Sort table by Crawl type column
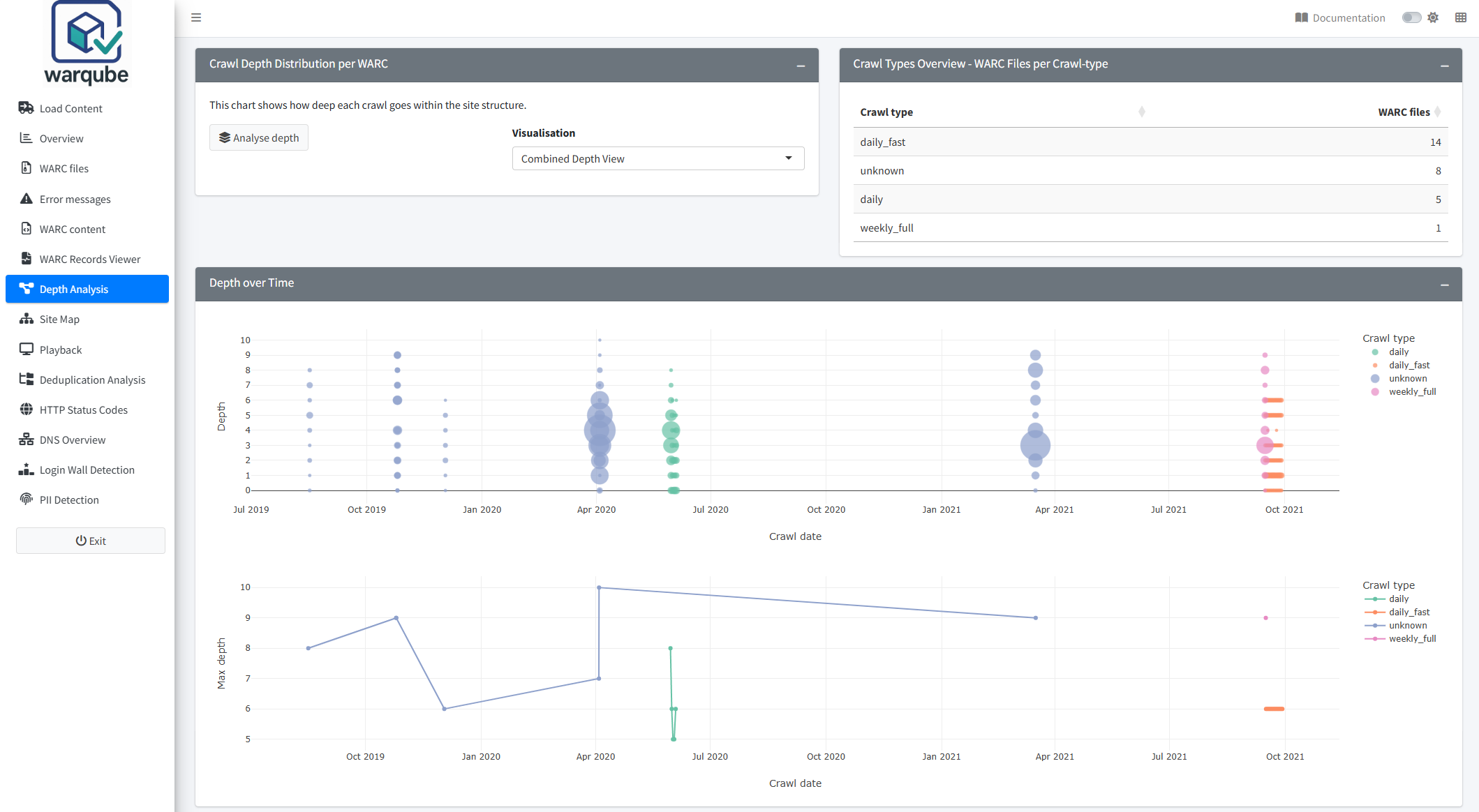The width and height of the screenshot is (1479, 812). coord(1002,112)
